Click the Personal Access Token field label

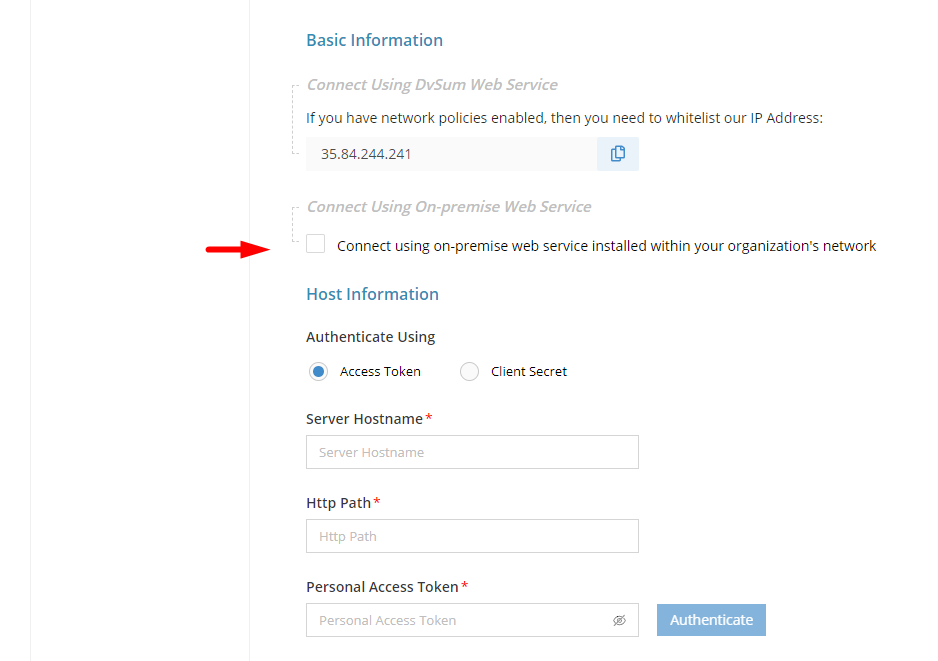tap(381, 586)
